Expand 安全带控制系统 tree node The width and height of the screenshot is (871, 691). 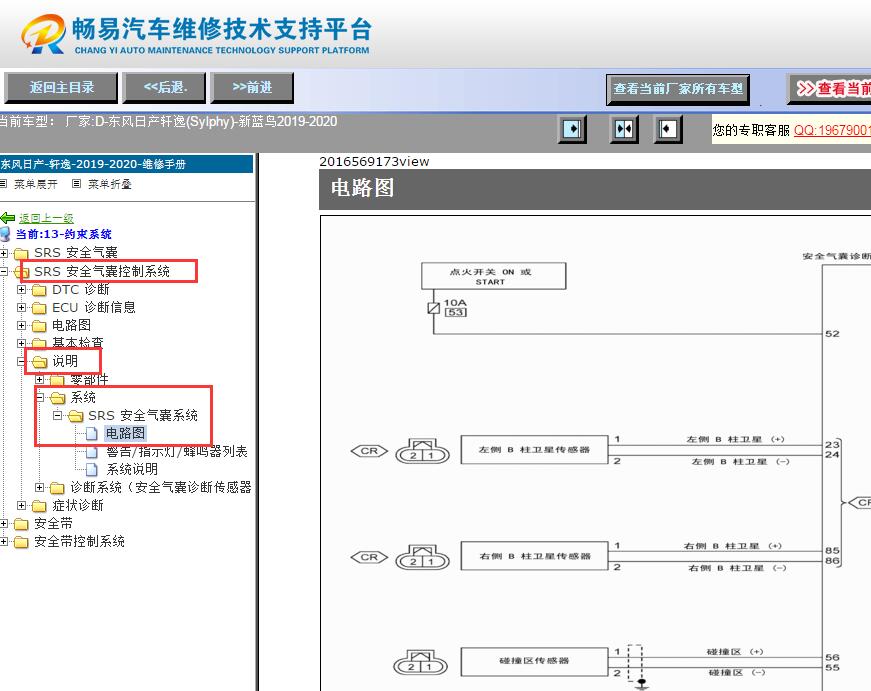coord(4,541)
